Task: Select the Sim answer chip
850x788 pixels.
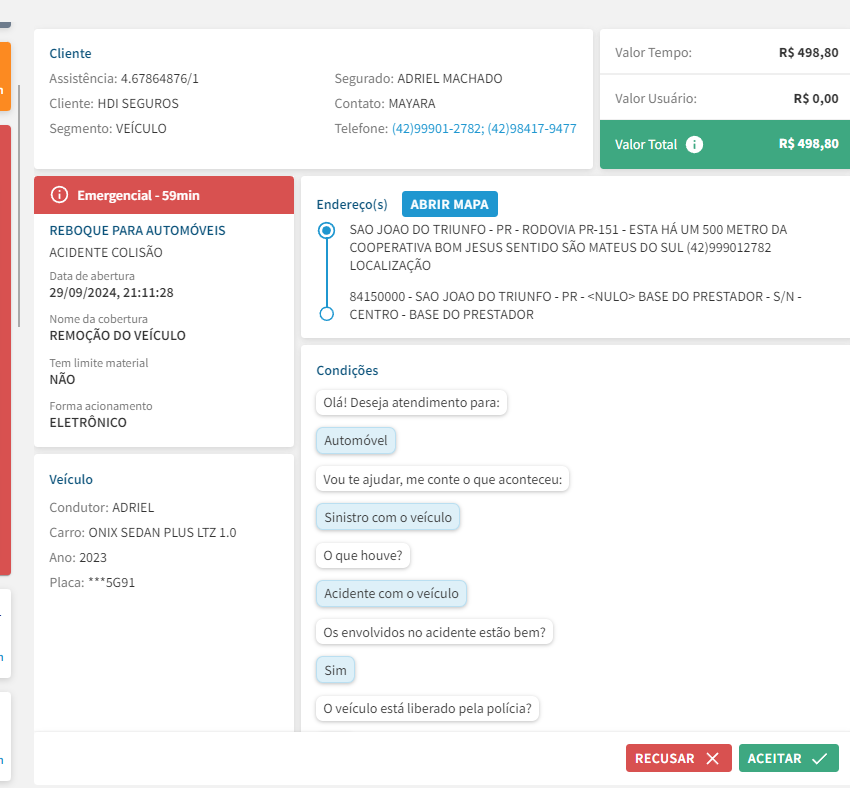Action: click(x=335, y=670)
